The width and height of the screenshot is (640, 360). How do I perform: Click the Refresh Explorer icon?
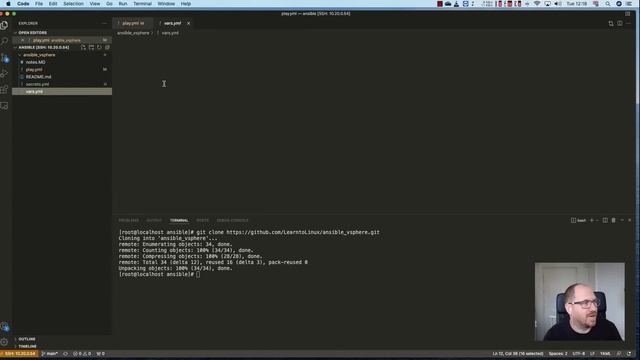point(99,47)
